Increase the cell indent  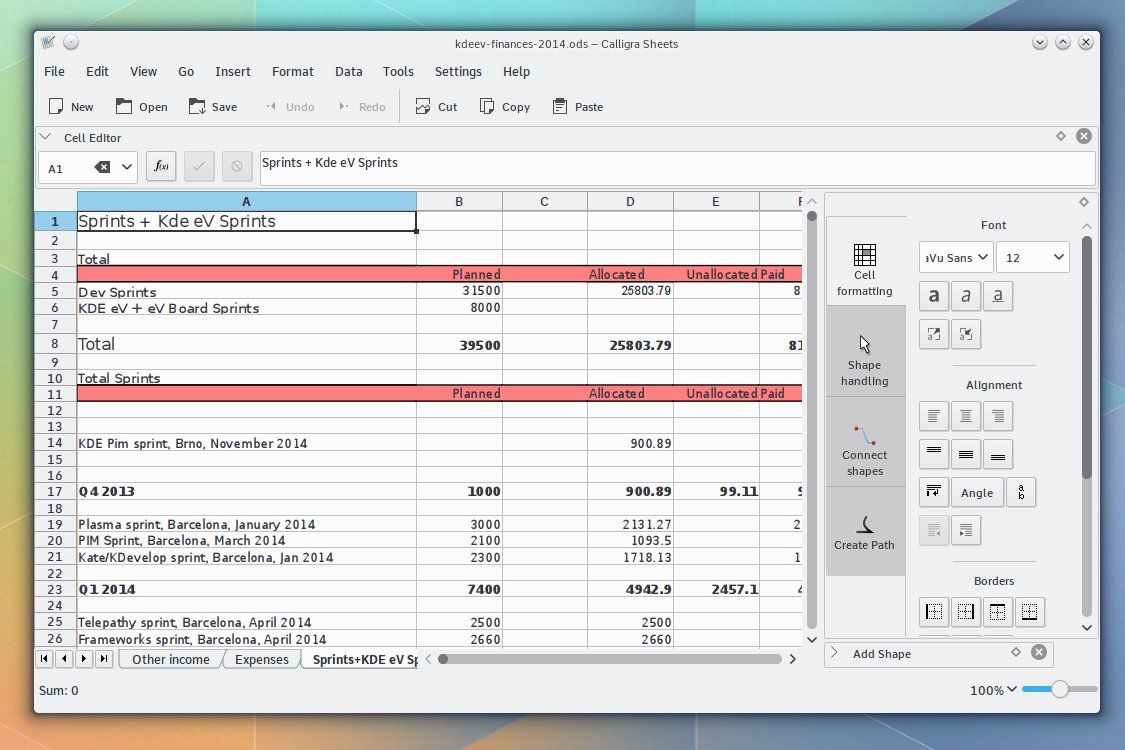pyautogui.click(x=966, y=530)
